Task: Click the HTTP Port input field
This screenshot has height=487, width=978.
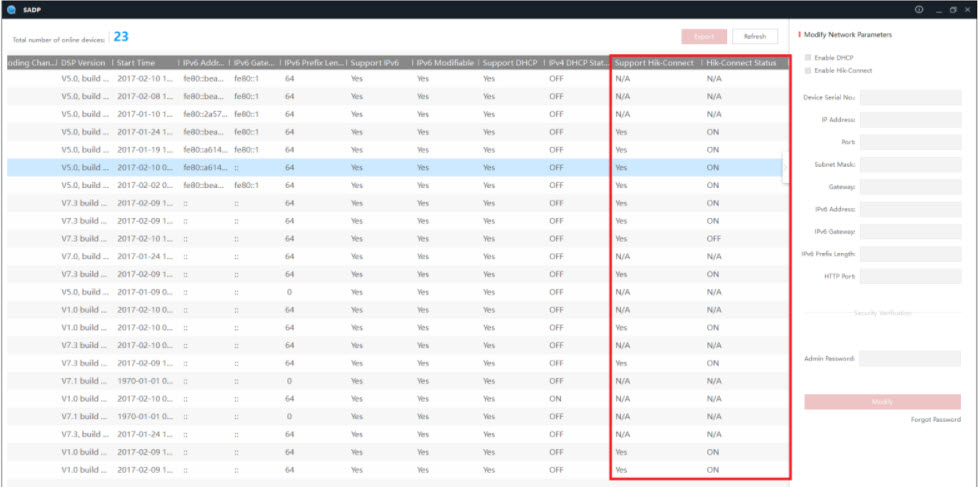Action: click(x=910, y=276)
